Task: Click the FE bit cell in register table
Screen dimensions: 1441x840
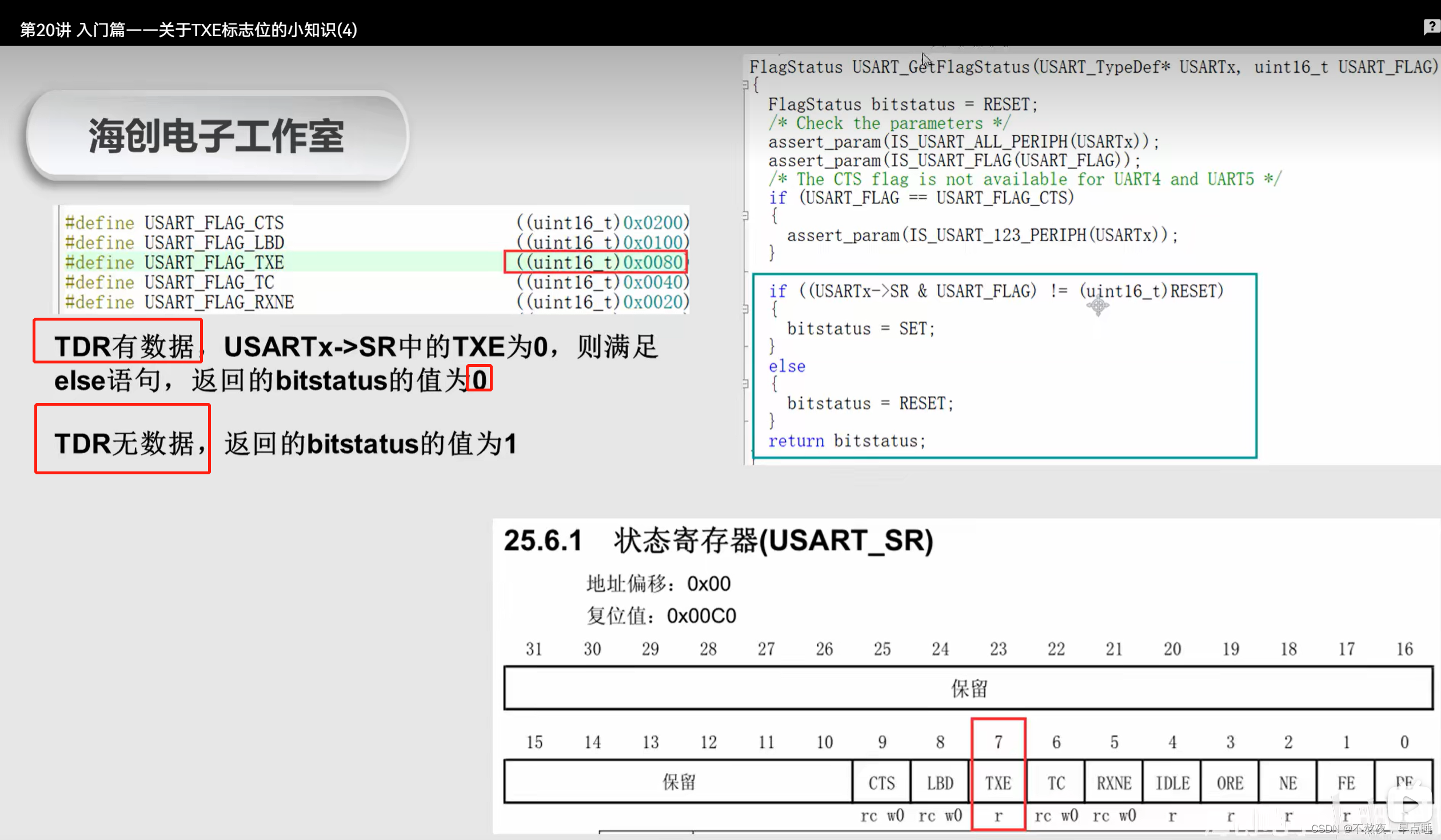Action: (x=1346, y=782)
